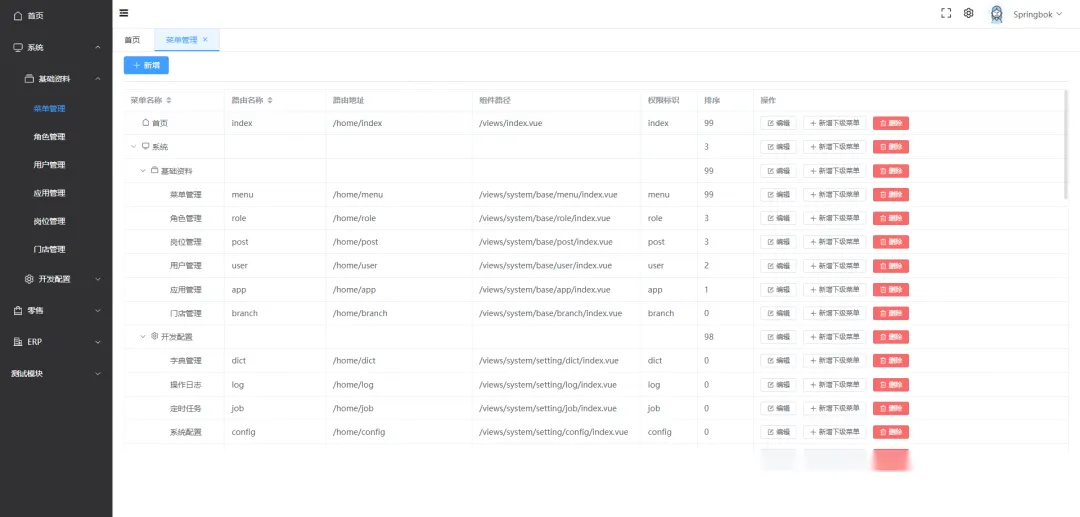Click the folder icon beside sidebar 基础资料
The height and width of the screenshot is (517, 1080).
[x=29, y=78]
